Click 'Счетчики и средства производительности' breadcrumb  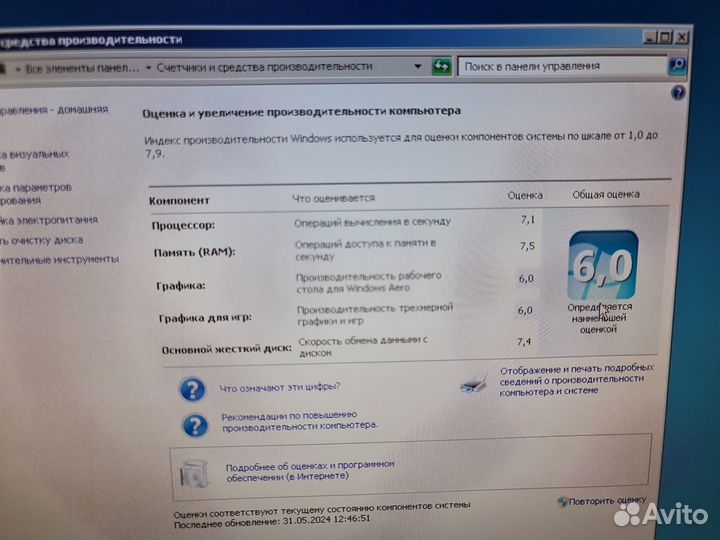pyautogui.click(x=264, y=67)
